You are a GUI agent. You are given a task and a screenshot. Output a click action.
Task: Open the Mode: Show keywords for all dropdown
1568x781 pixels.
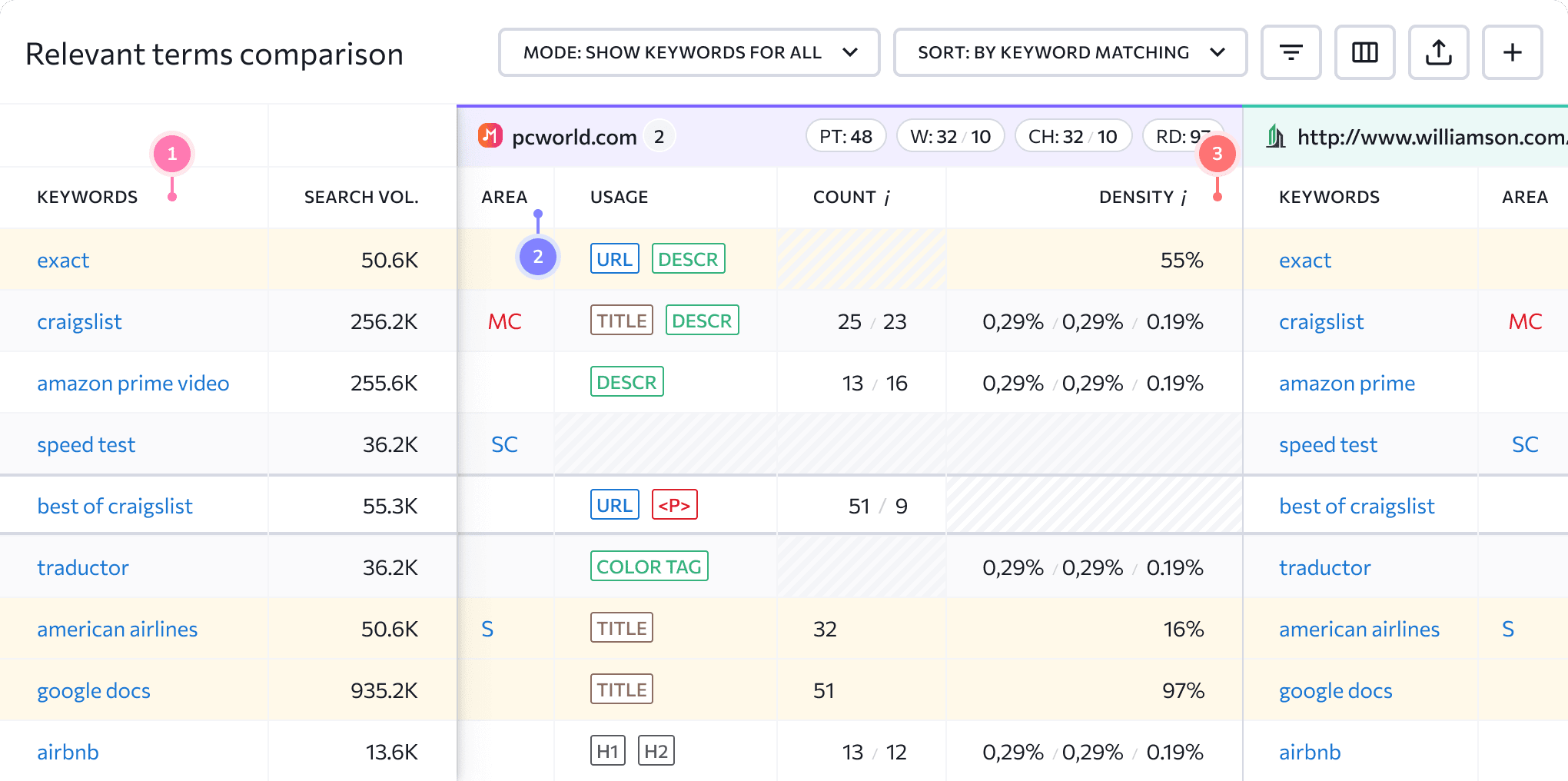tap(689, 52)
